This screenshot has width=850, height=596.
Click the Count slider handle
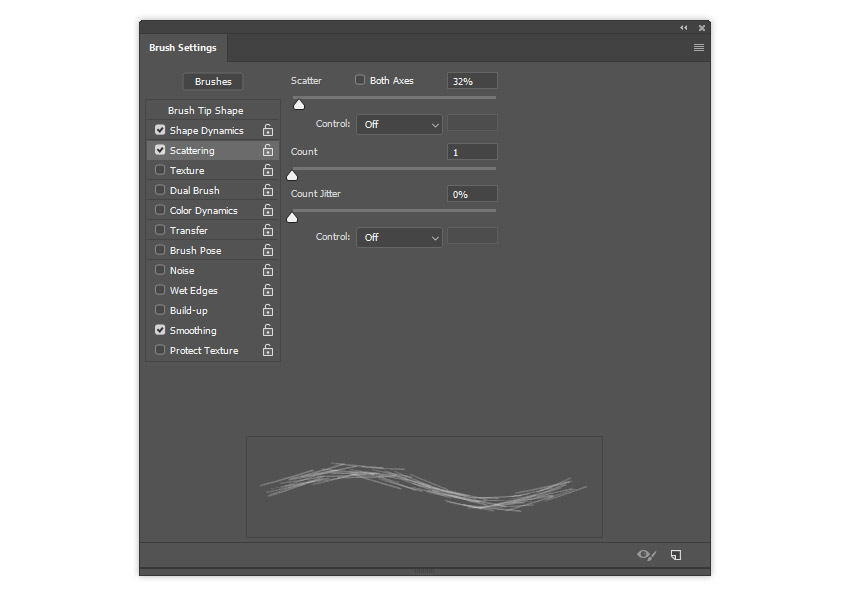(x=292, y=175)
